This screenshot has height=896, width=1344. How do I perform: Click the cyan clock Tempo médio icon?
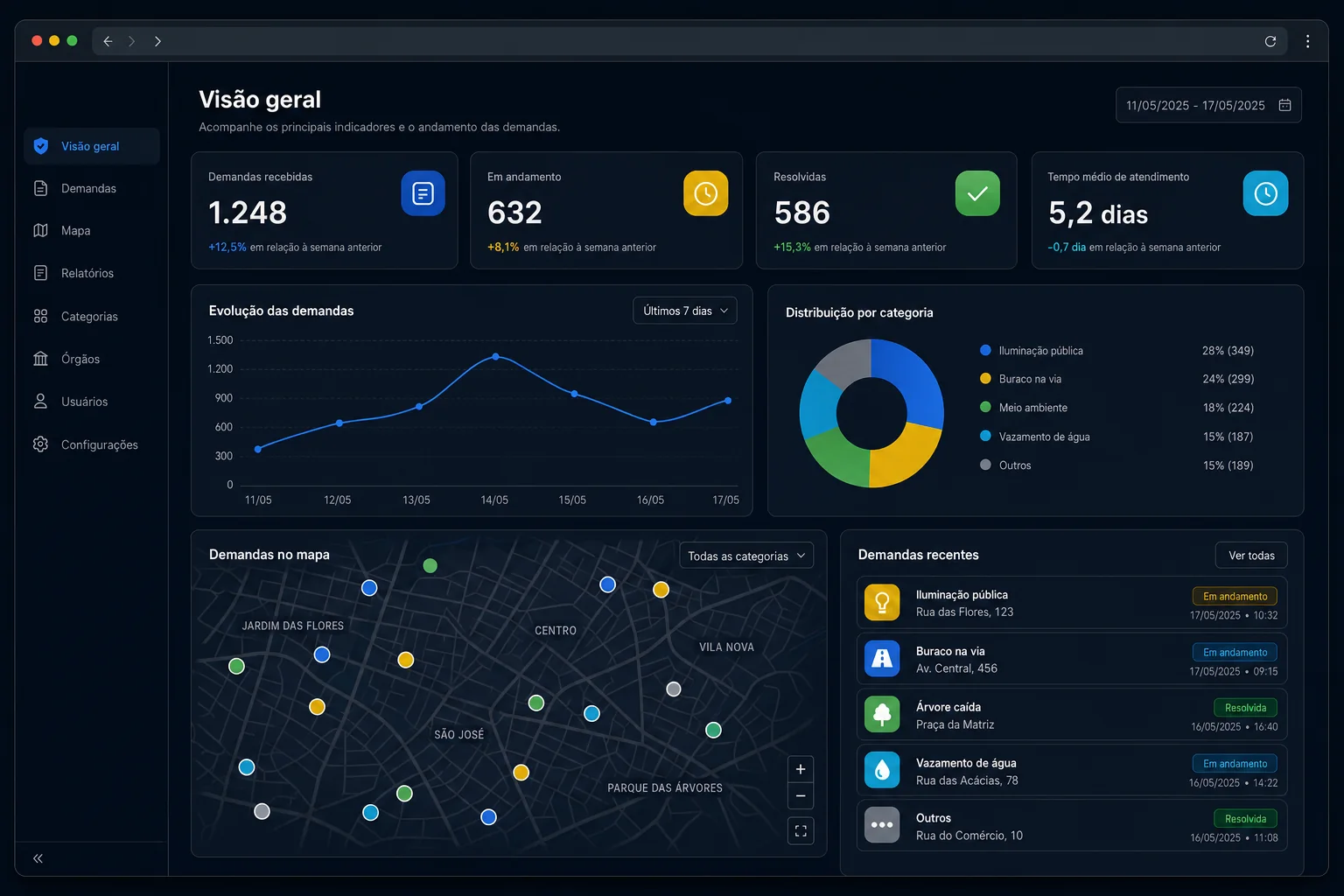pyautogui.click(x=1265, y=193)
